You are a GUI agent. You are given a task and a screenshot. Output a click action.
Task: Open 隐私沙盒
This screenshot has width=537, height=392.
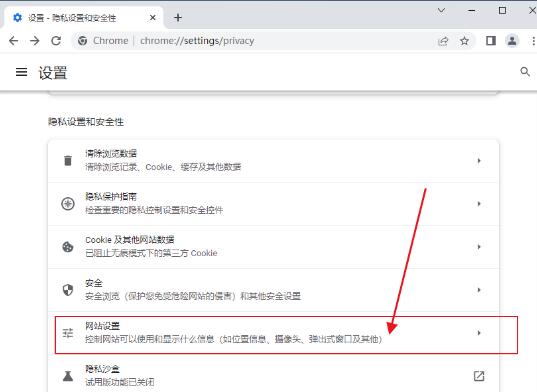[273, 375]
